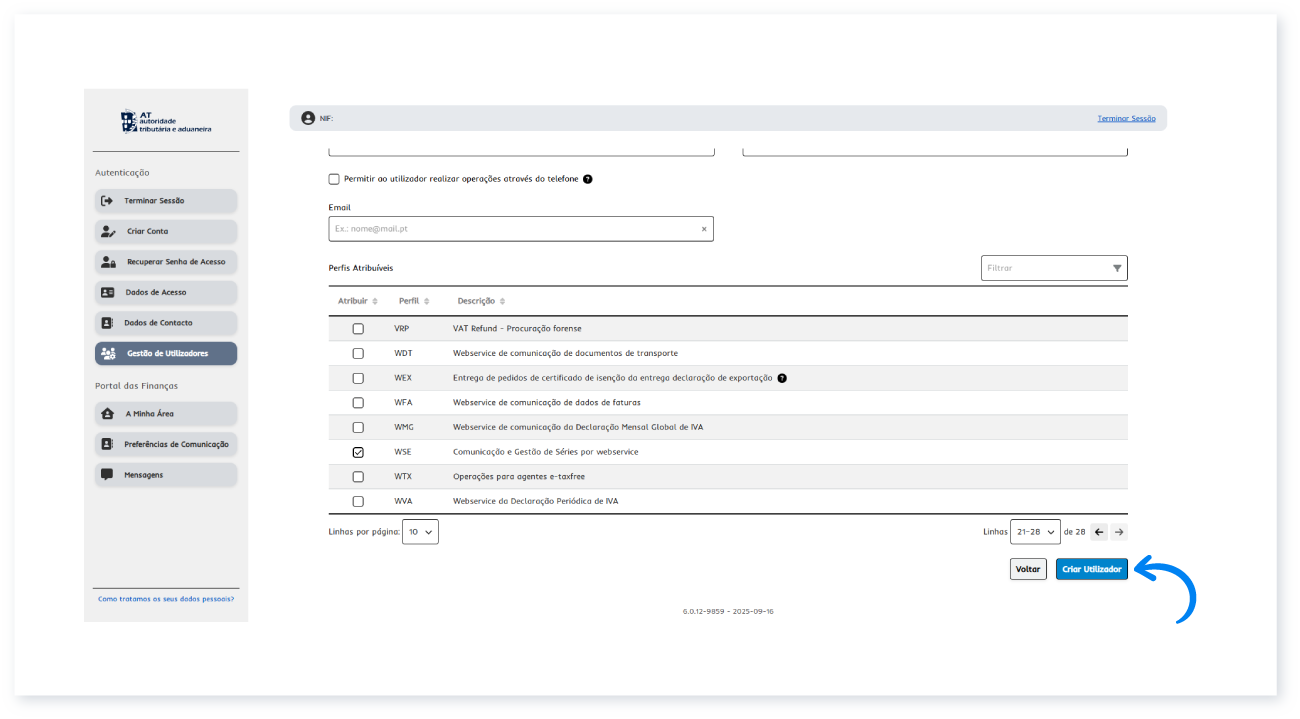Open the Linhas 21-28 range dropdown
This screenshot has height=719, width=1300.
[x=1035, y=532]
